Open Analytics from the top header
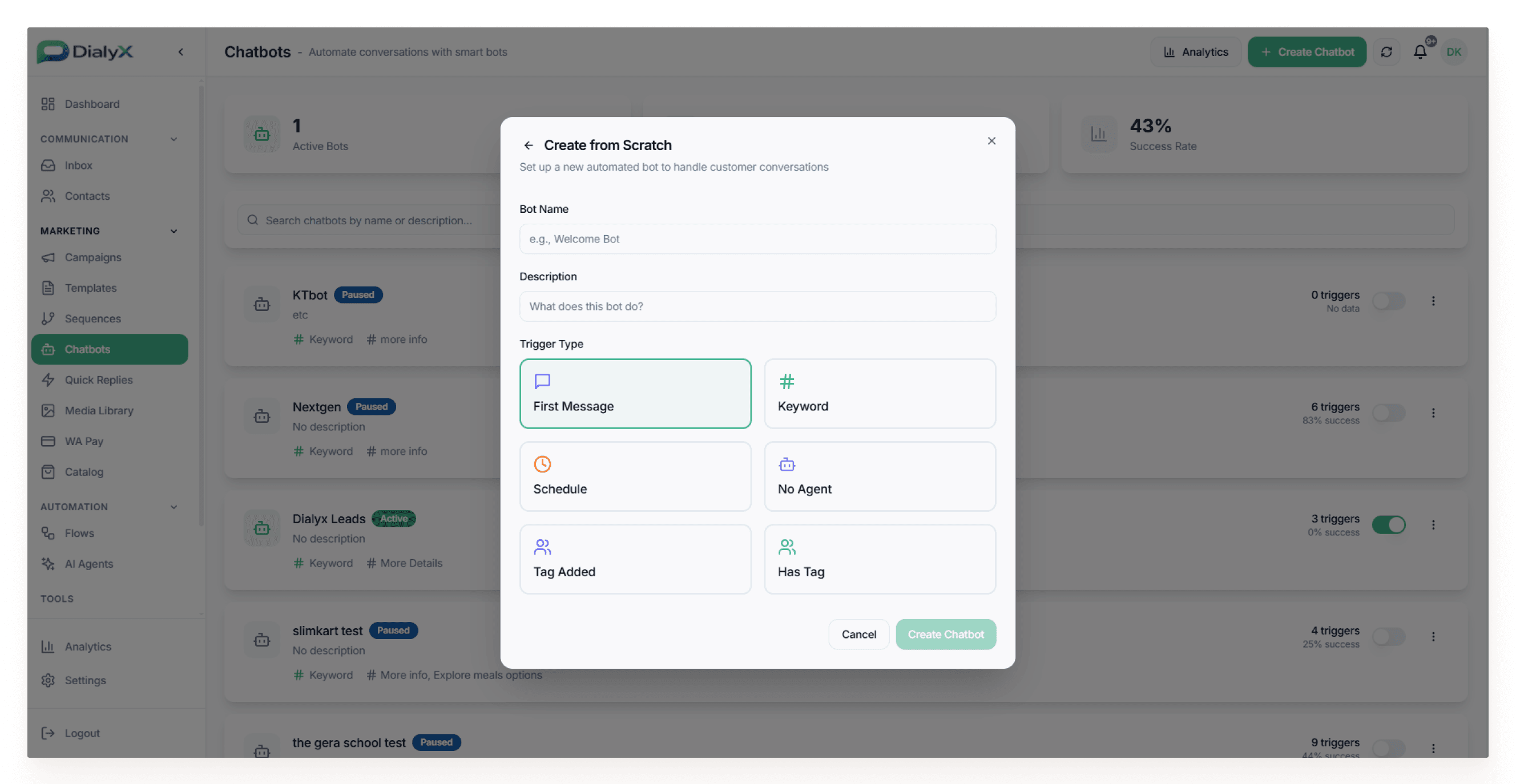Image resolution: width=1516 pixels, height=784 pixels. tap(1195, 52)
